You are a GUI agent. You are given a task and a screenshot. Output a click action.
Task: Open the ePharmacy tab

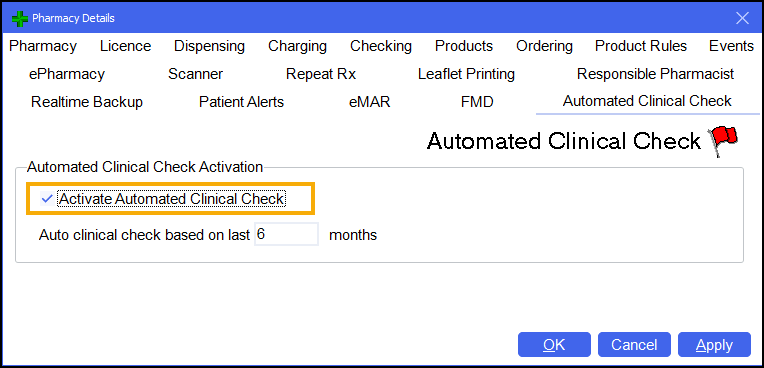[x=67, y=74]
